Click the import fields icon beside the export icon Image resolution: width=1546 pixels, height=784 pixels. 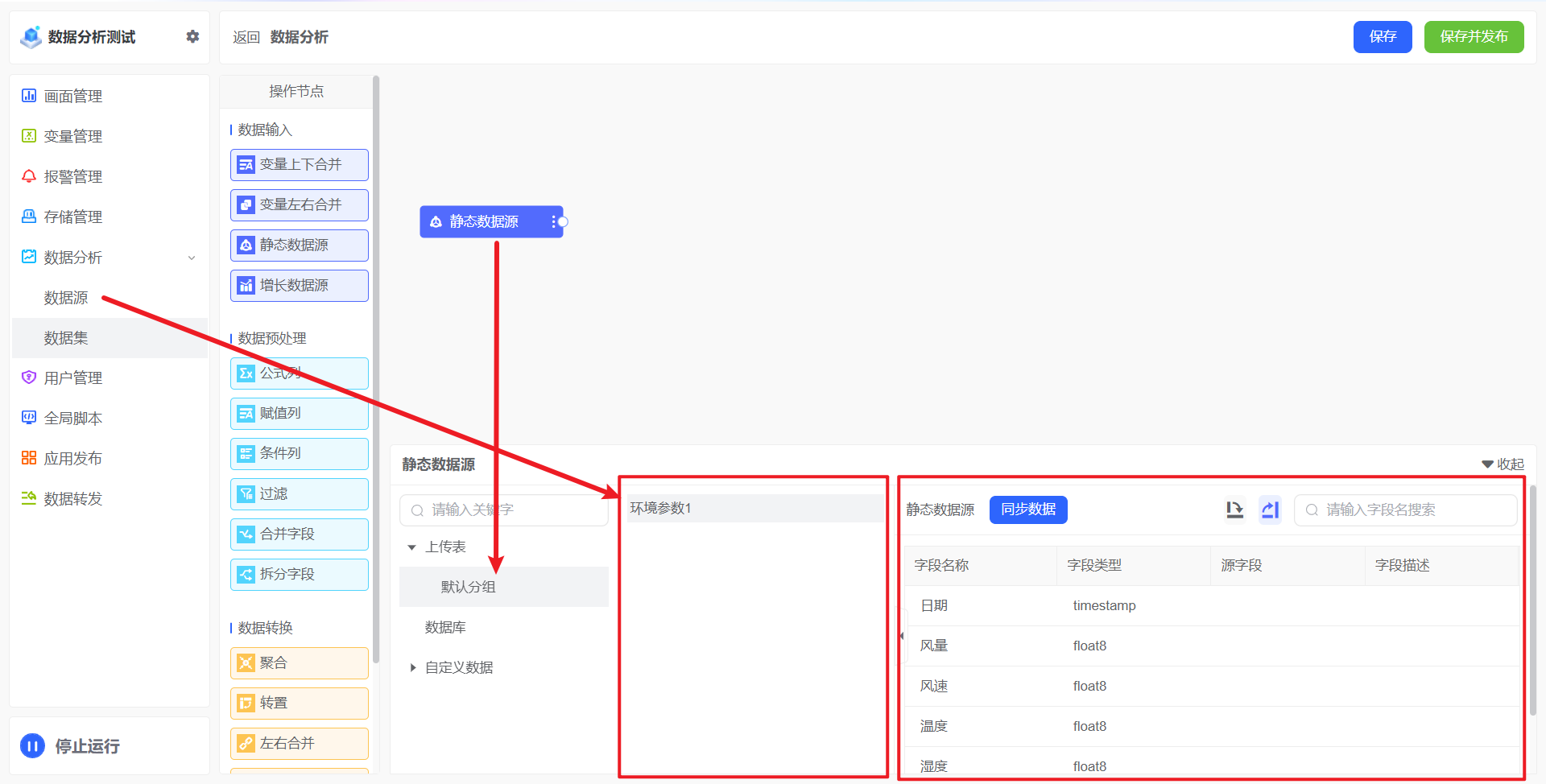pos(1270,510)
